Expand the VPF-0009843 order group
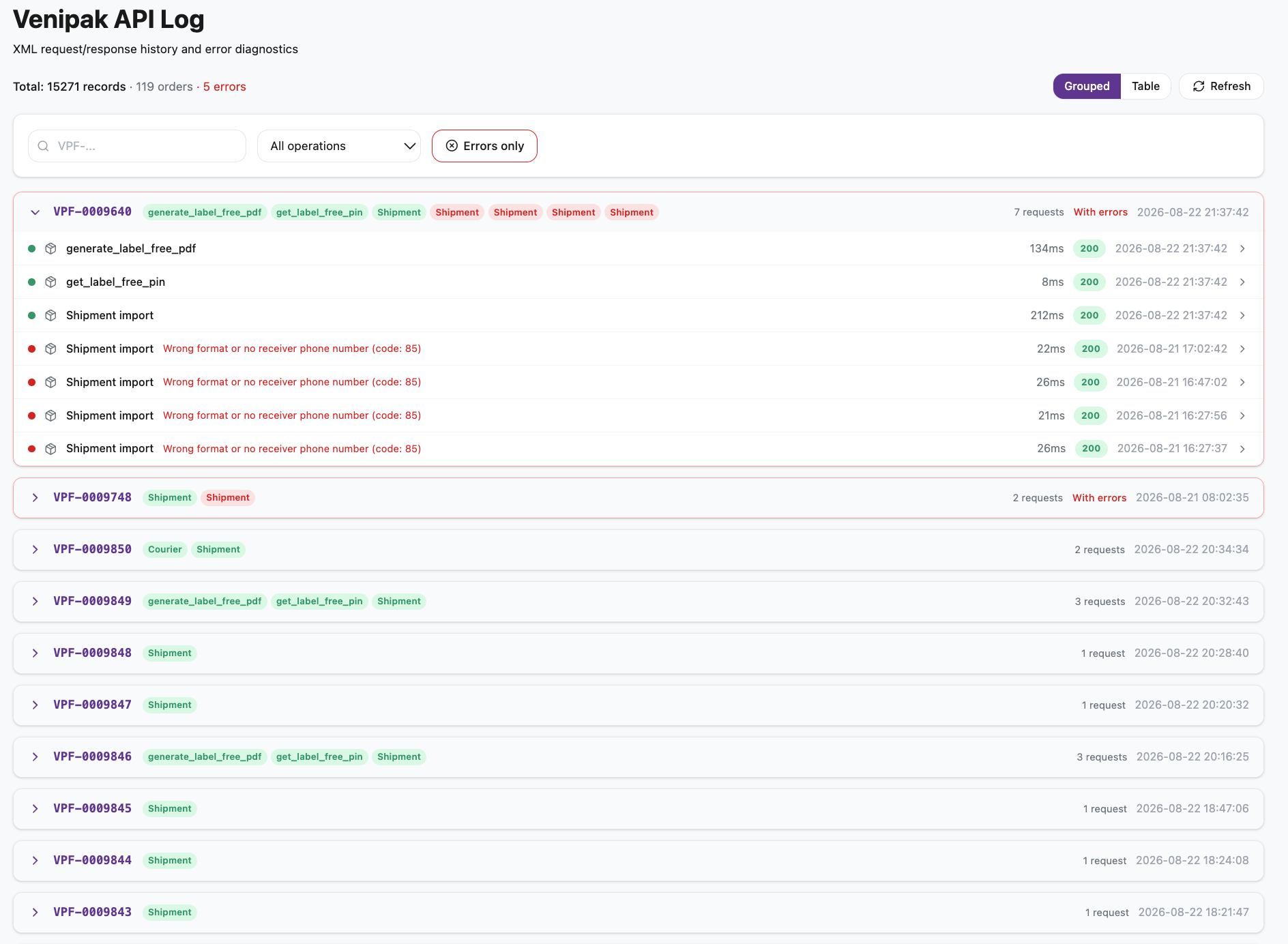1288x944 pixels. pyautogui.click(x=35, y=913)
